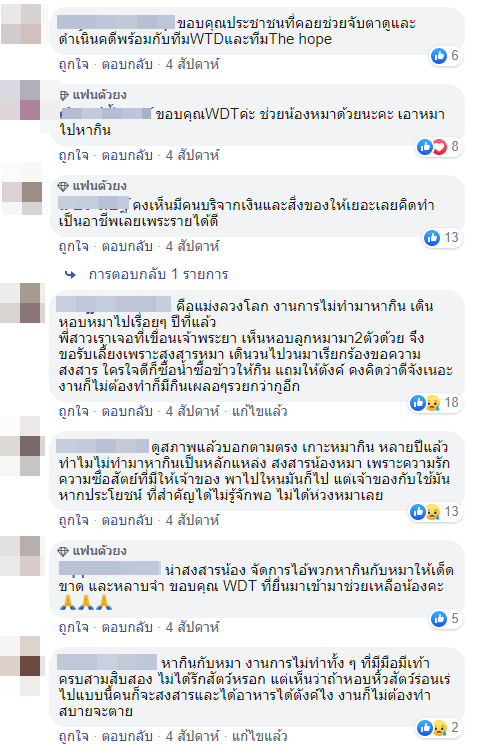This screenshot has height=754, width=497.
Task: Open 4 สัปดาห์ timestamp of the first comment
Action: tap(192, 64)
